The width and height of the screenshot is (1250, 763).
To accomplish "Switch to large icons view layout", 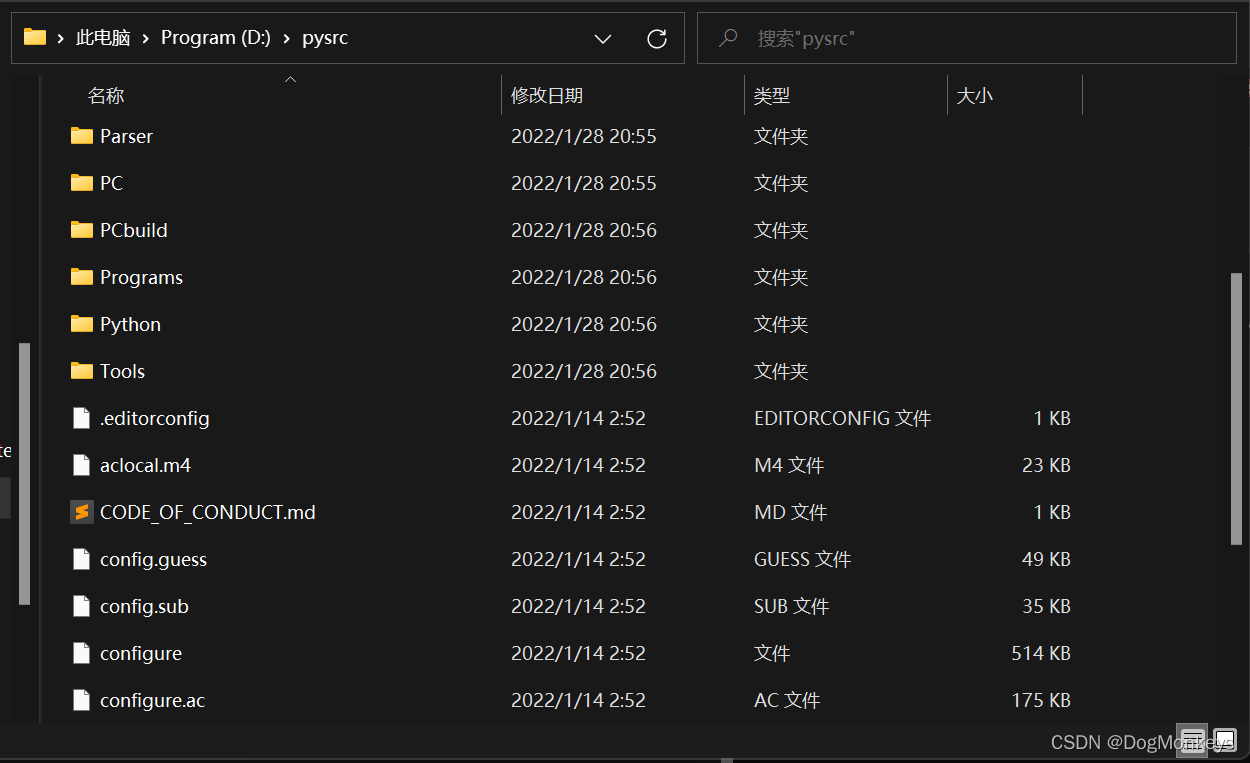I will (1225, 740).
